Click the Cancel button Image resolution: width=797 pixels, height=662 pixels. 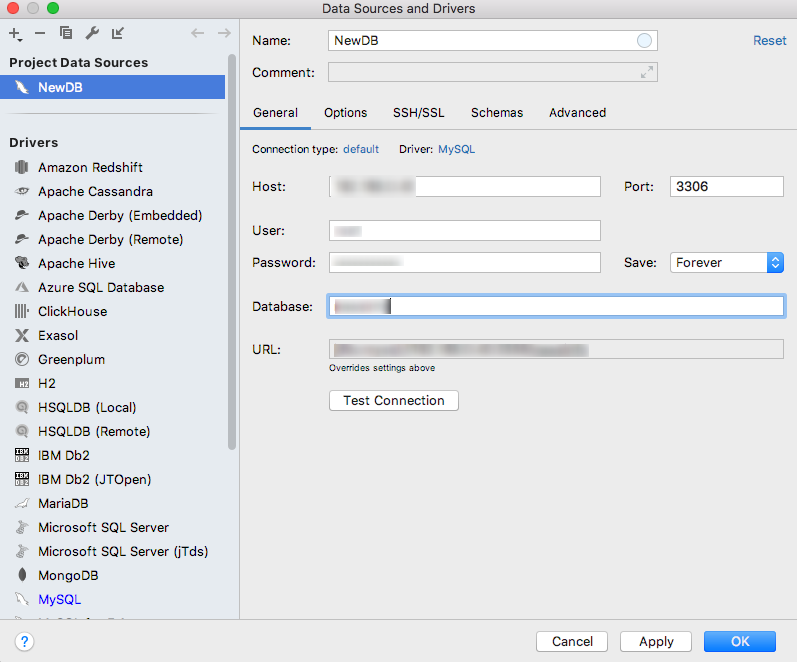pos(572,641)
